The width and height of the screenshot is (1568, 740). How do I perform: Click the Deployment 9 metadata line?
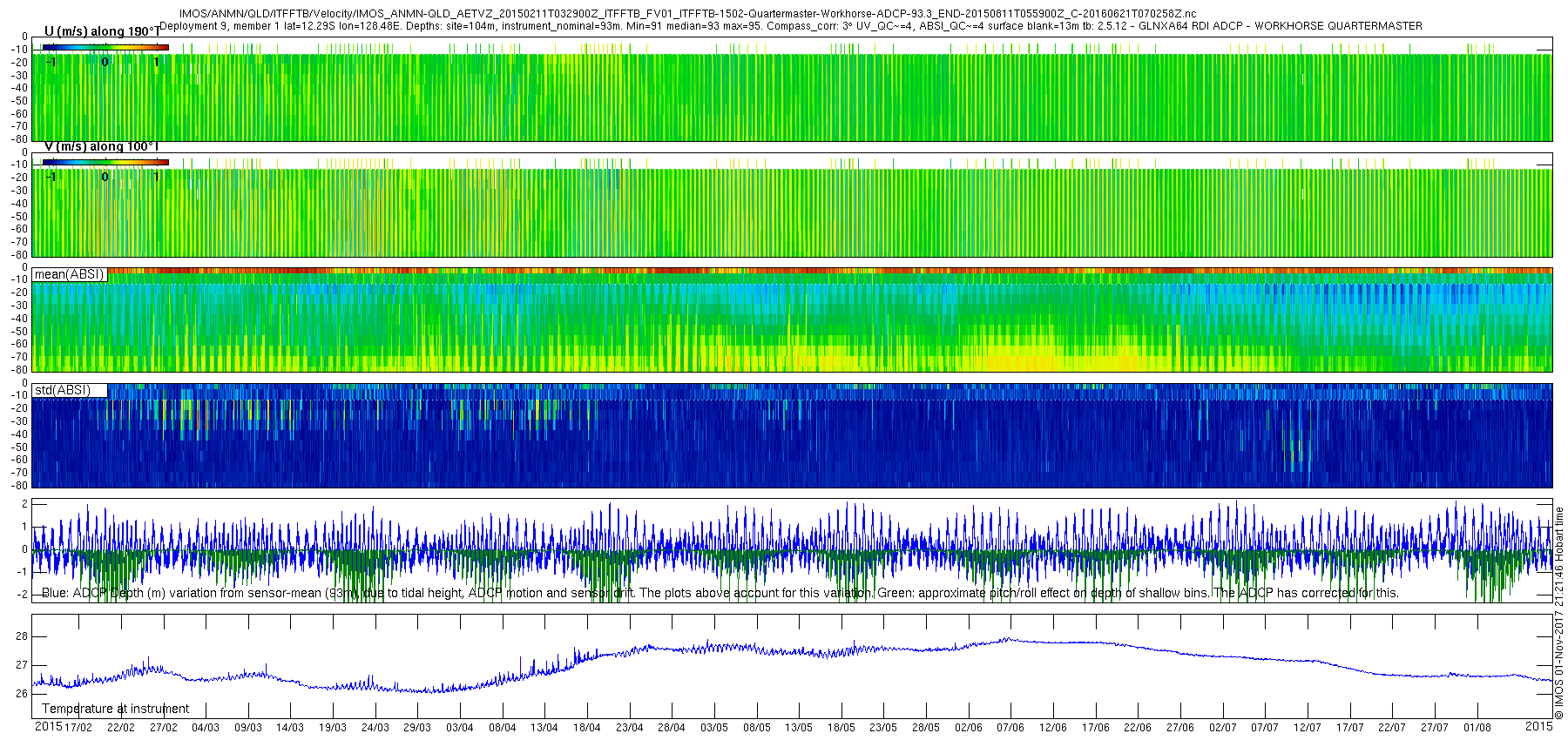(790, 26)
